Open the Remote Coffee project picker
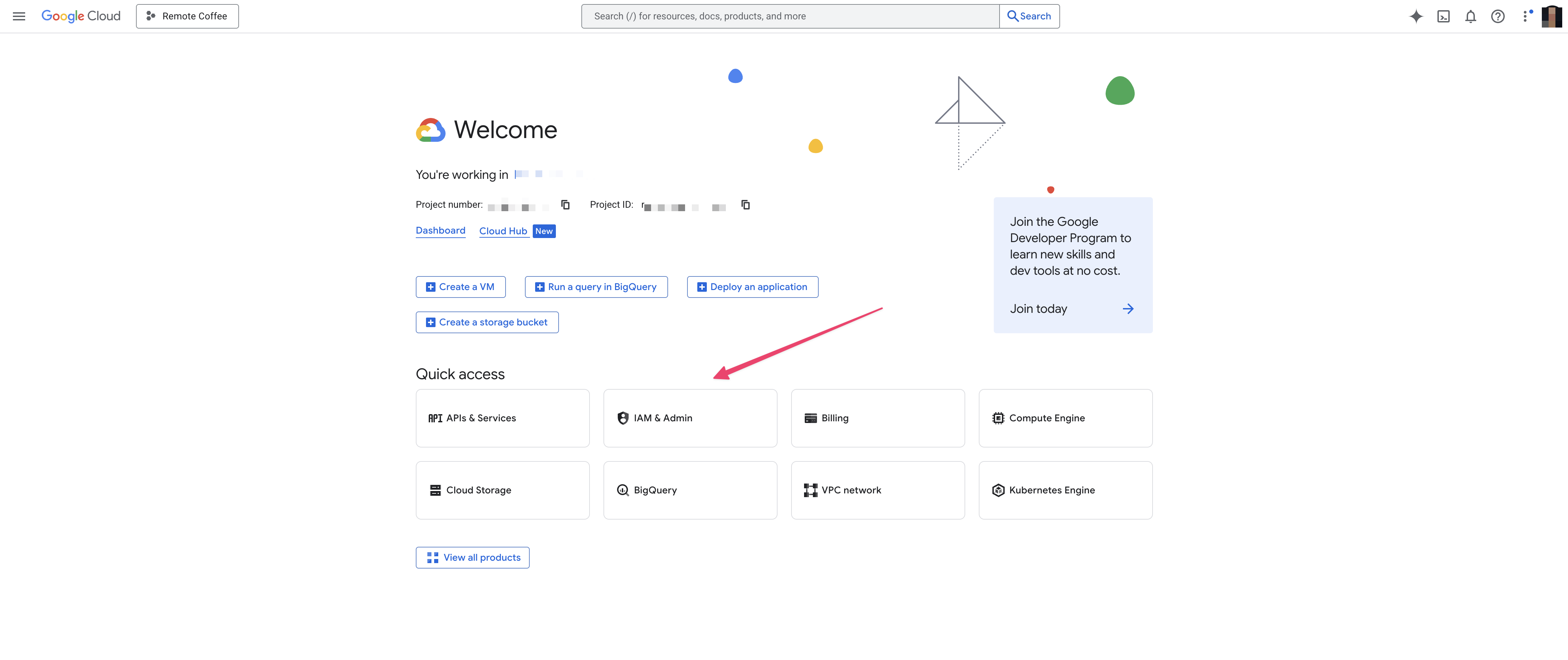This screenshot has width=1568, height=660. (x=187, y=16)
